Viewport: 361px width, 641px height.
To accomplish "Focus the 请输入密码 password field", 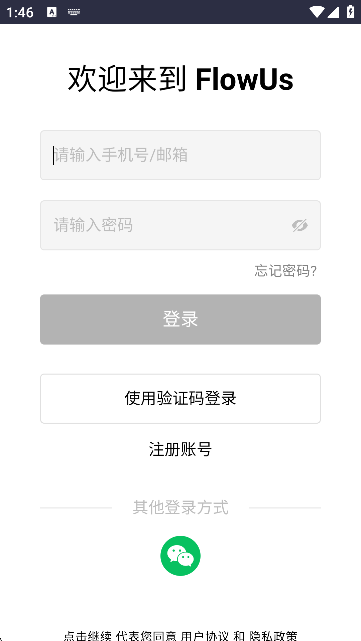I will click(x=180, y=225).
